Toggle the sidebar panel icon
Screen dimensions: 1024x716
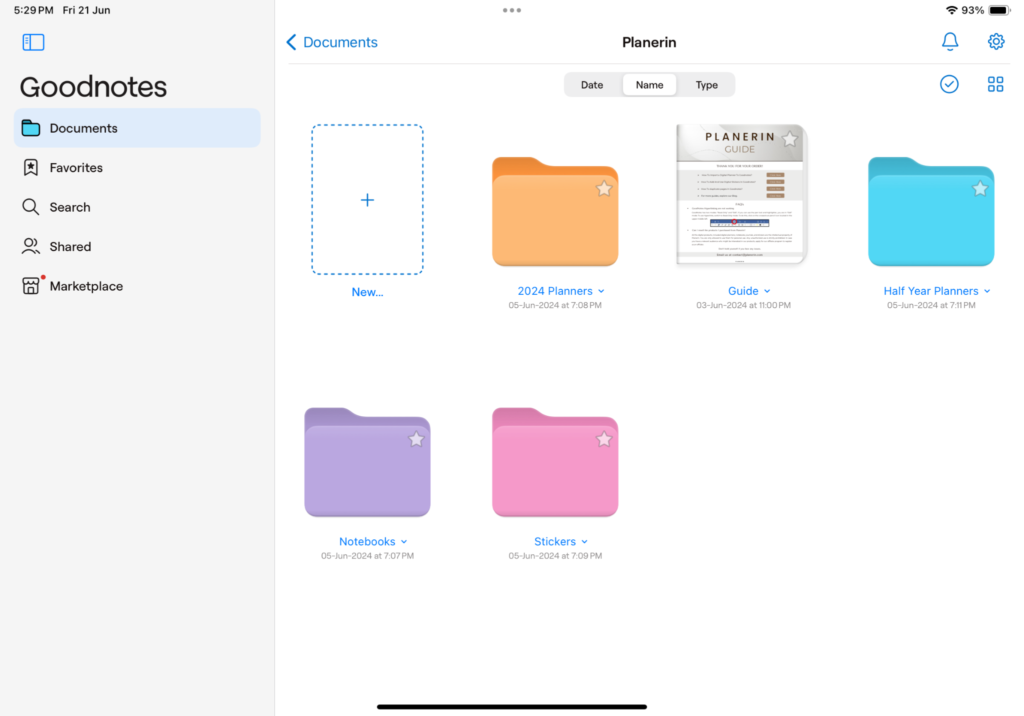[x=33, y=42]
